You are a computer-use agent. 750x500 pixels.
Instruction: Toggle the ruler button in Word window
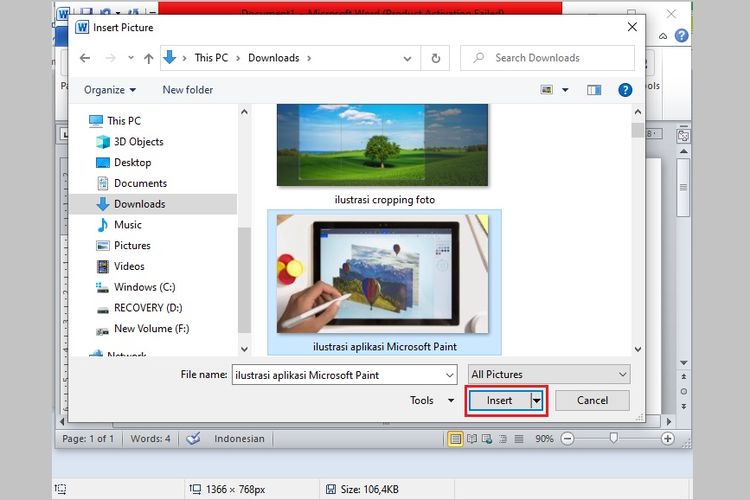[683, 136]
